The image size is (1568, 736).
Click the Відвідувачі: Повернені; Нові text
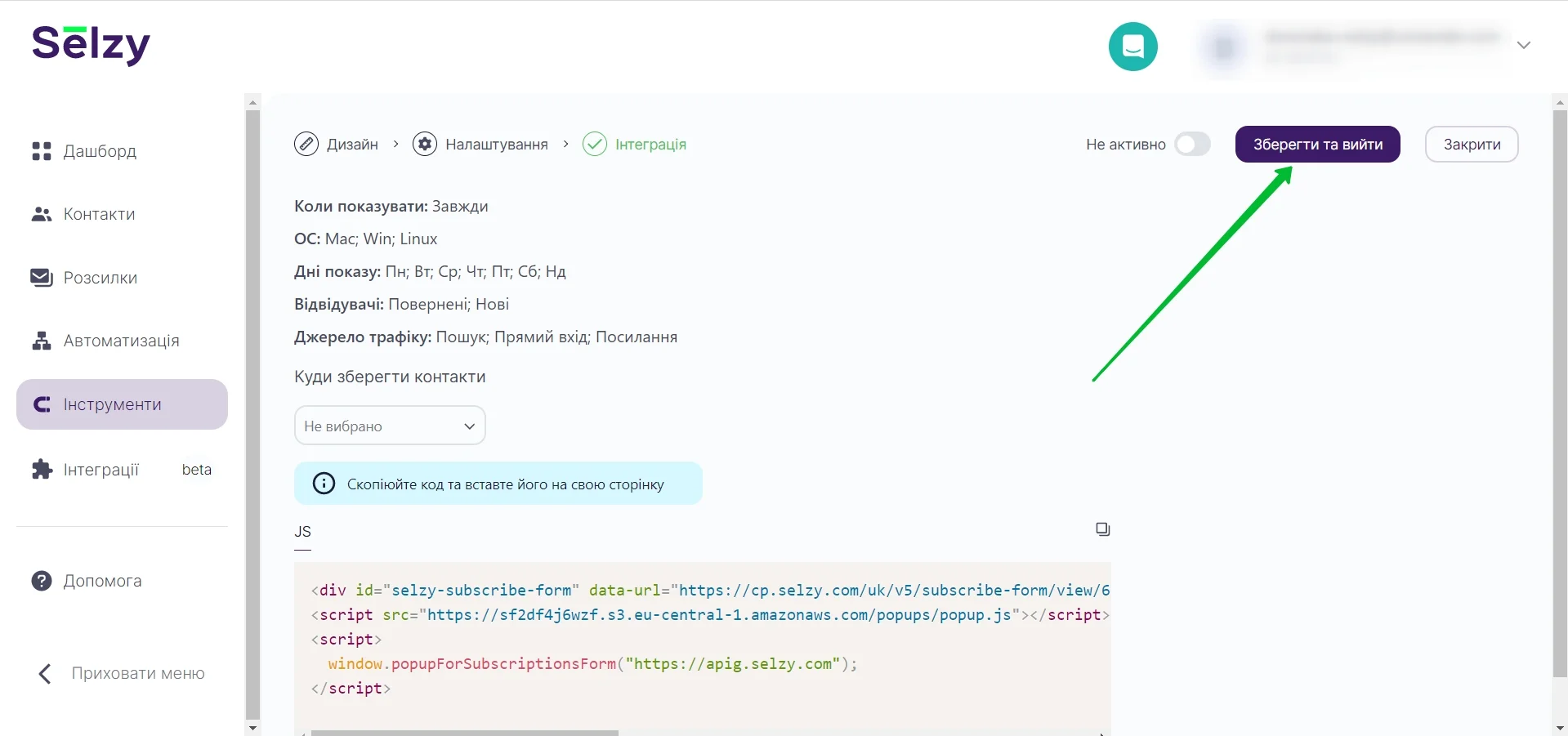click(401, 304)
